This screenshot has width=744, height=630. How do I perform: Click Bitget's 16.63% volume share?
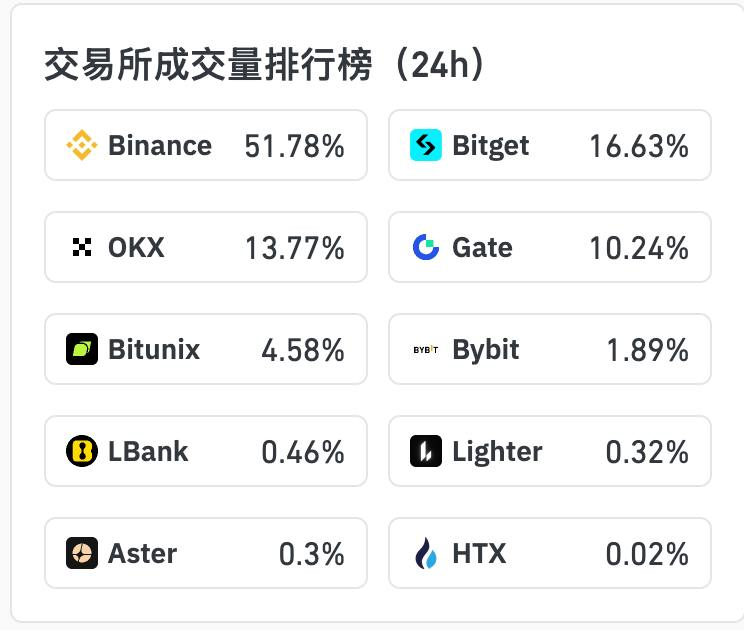click(x=639, y=146)
